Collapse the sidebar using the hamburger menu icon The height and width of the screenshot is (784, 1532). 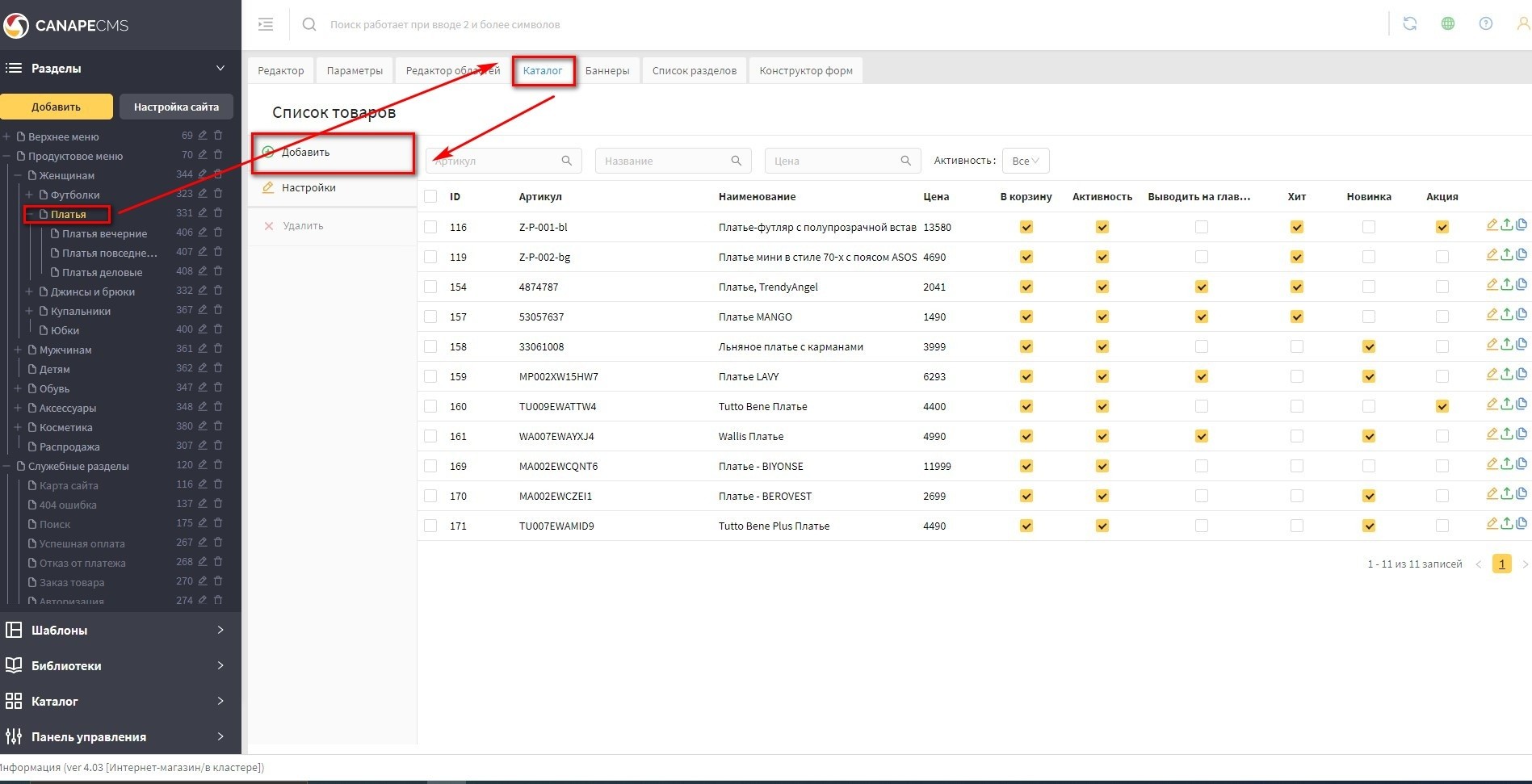tap(266, 25)
